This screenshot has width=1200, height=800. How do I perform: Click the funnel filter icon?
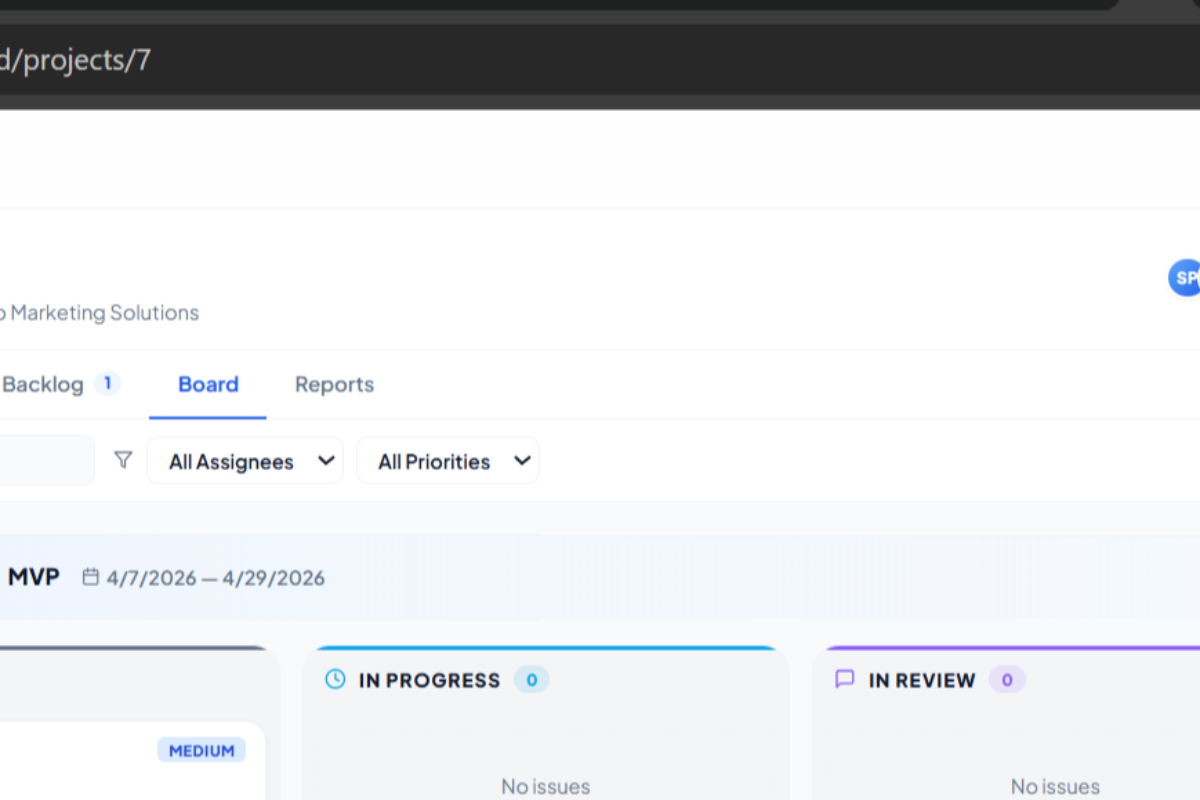pyautogui.click(x=123, y=460)
